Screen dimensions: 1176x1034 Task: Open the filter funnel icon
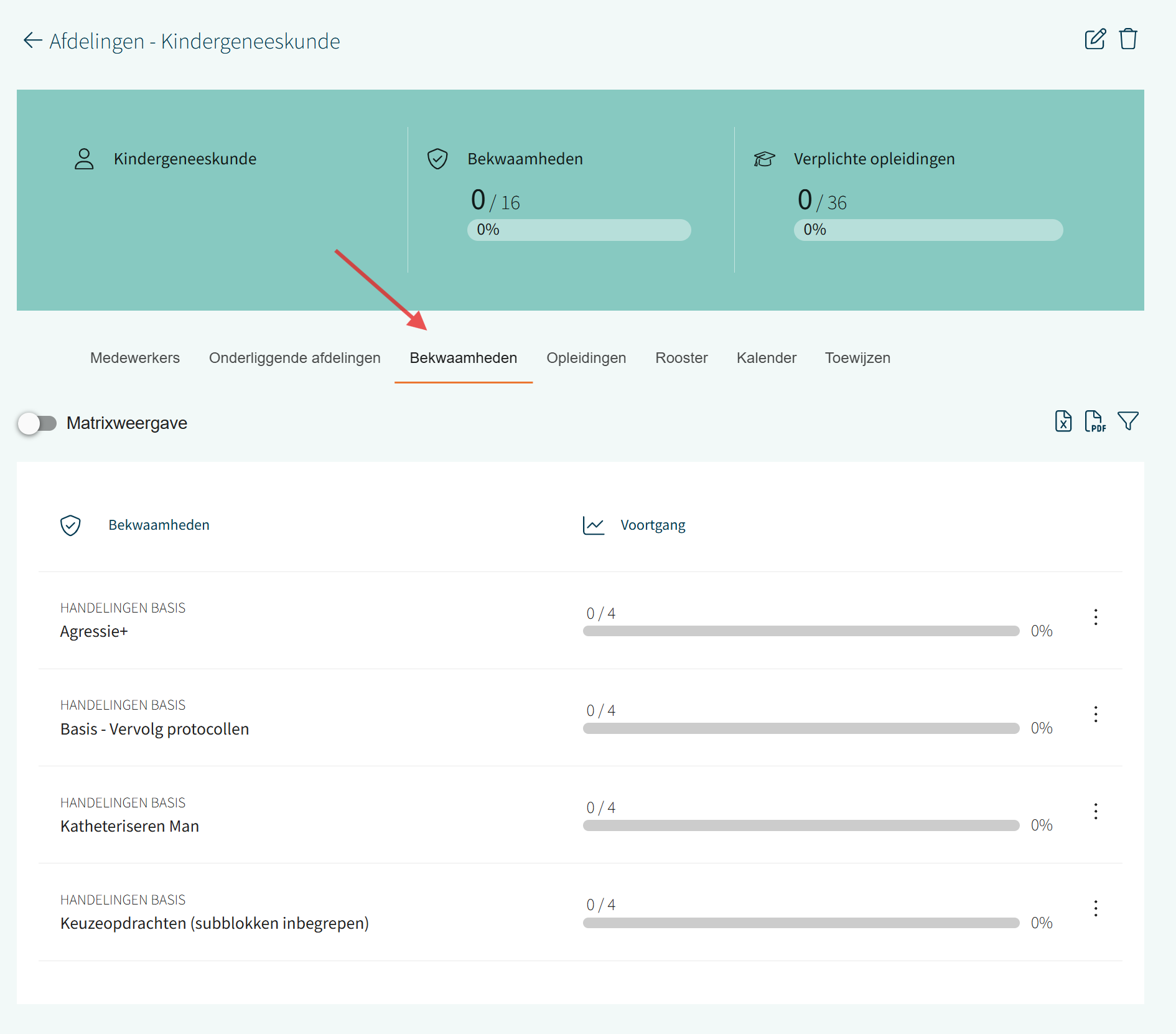[x=1127, y=421]
